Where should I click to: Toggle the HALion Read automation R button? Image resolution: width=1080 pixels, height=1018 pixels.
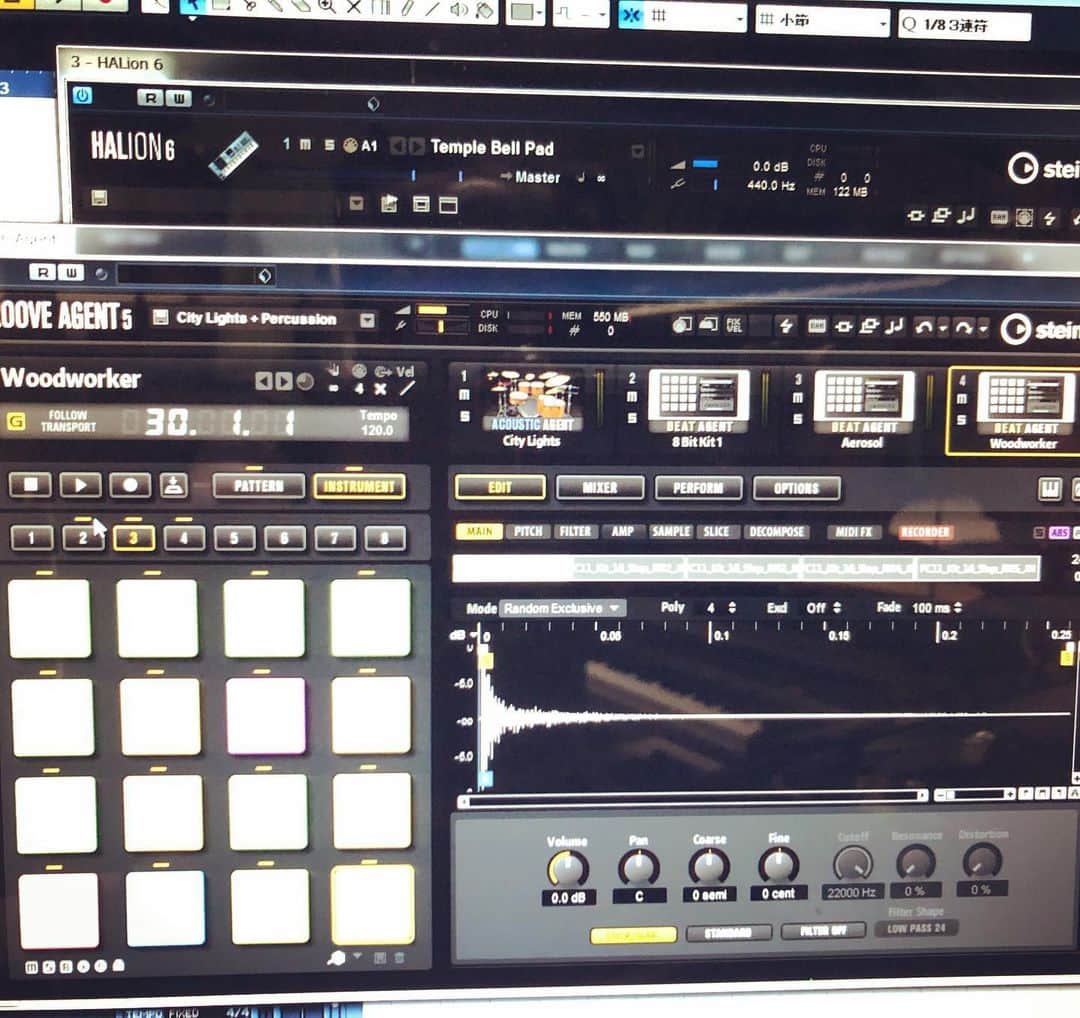point(150,98)
